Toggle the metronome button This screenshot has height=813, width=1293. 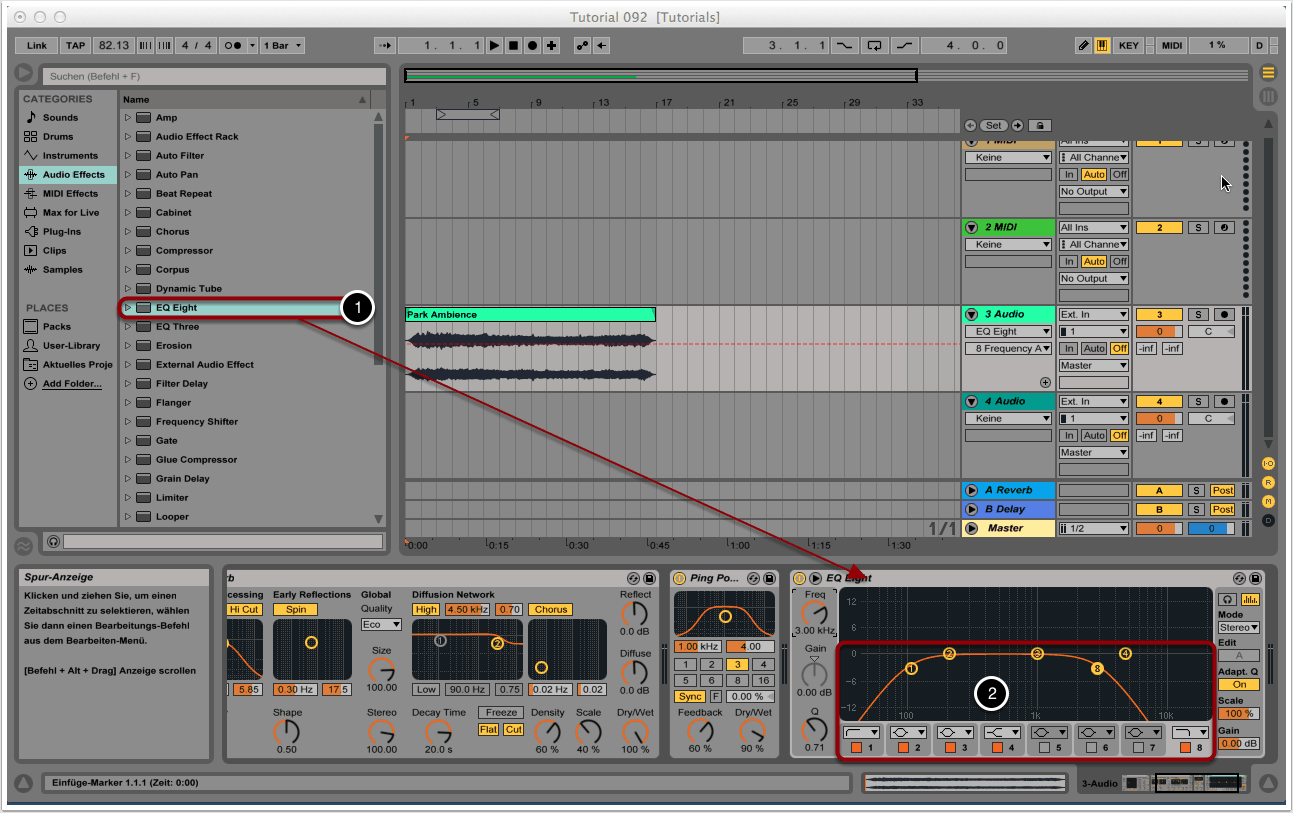tap(233, 46)
